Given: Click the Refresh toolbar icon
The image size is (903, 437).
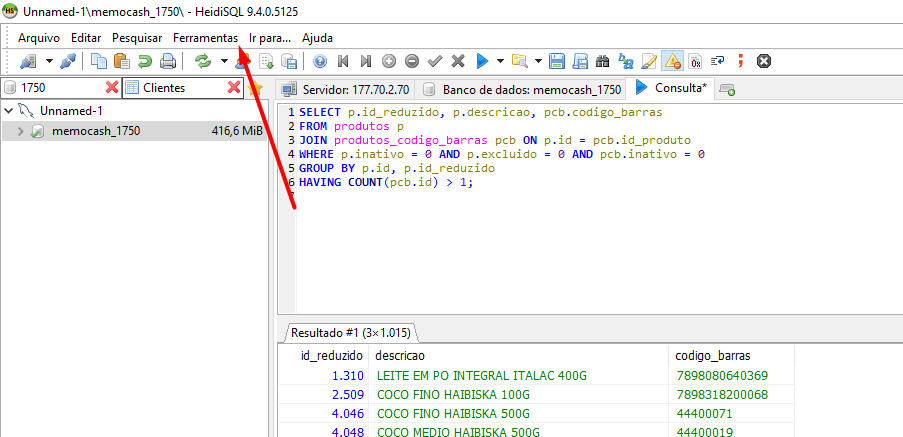Looking at the screenshot, I should point(203,61).
